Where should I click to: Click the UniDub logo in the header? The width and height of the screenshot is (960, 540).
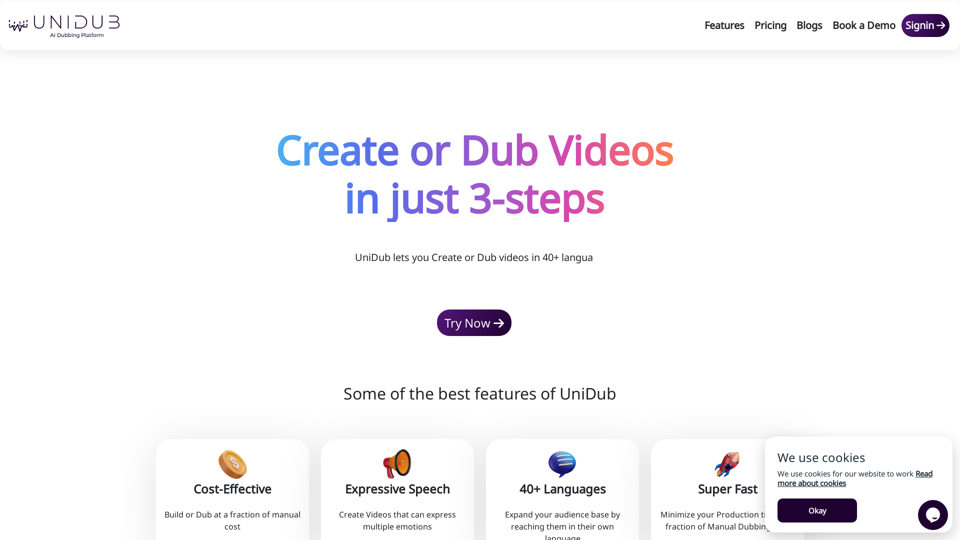click(64, 26)
